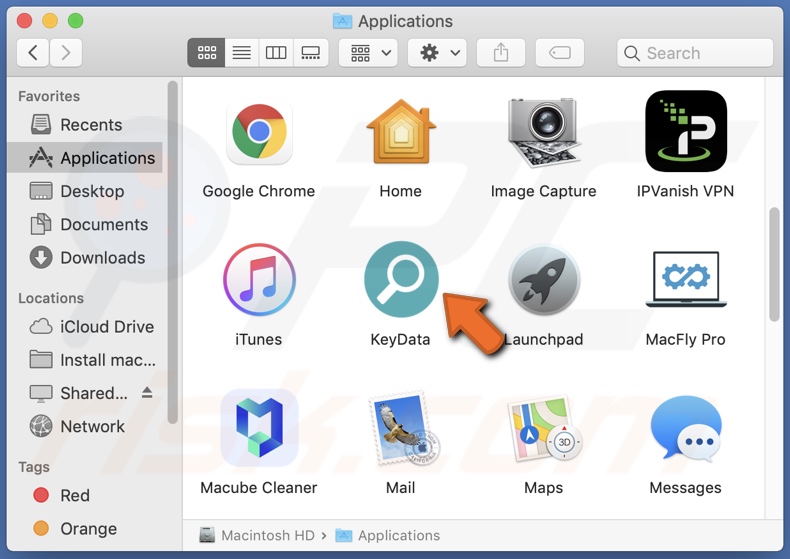Open the Install mac... volume in sidebar
Screen dimensions: 790x559
[85, 360]
